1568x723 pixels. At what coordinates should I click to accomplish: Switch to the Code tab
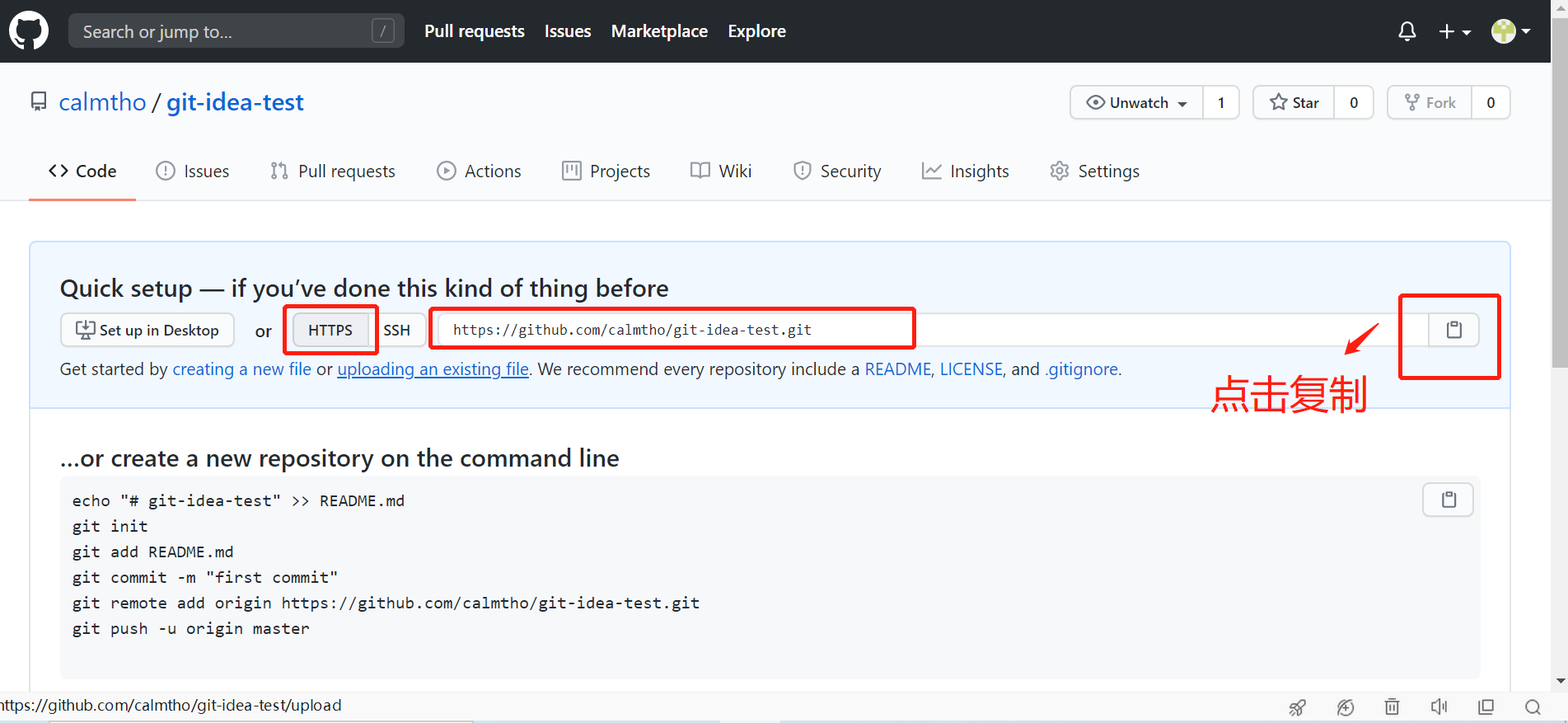point(82,171)
